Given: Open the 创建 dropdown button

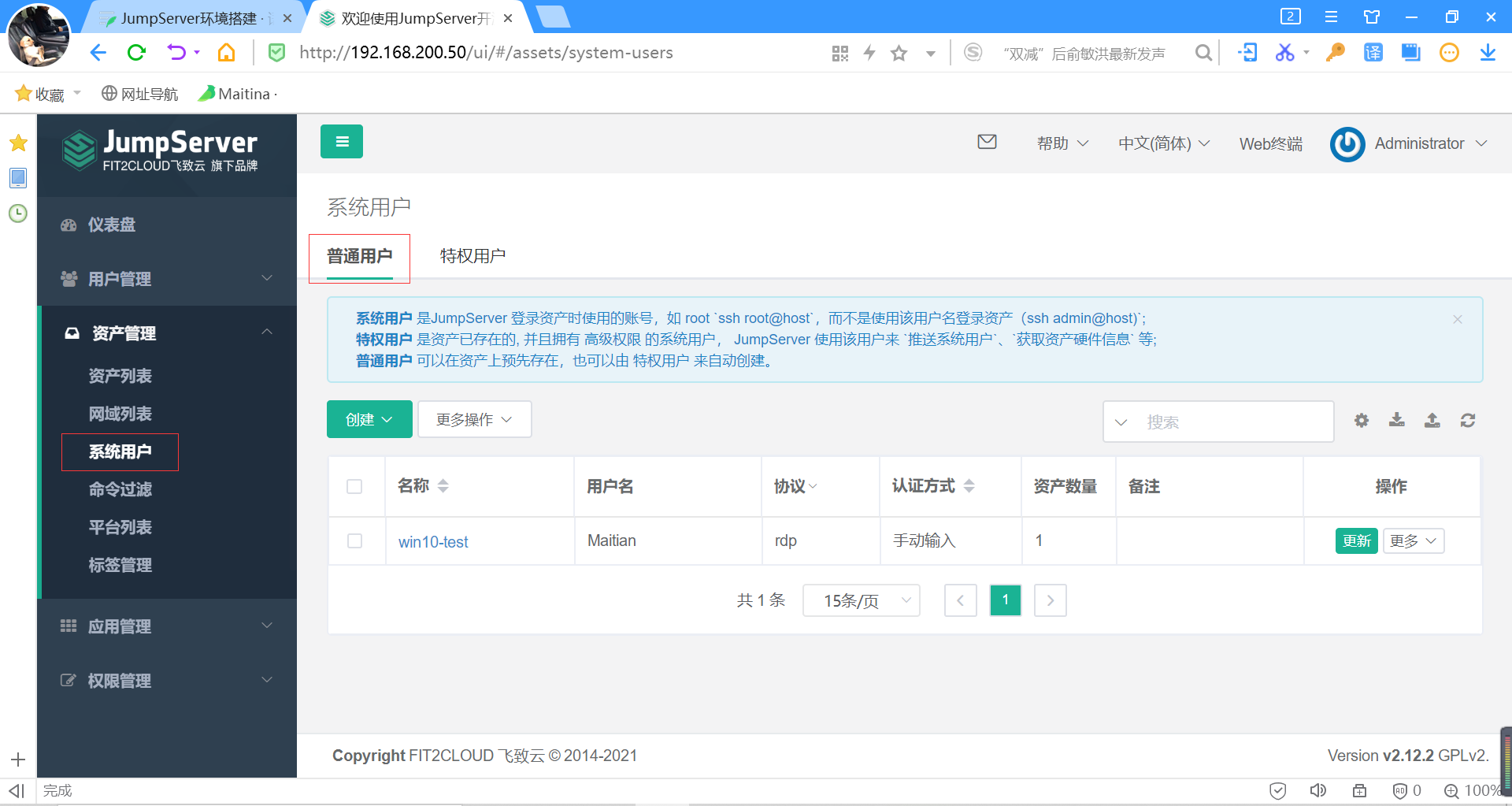Looking at the screenshot, I should point(369,419).
